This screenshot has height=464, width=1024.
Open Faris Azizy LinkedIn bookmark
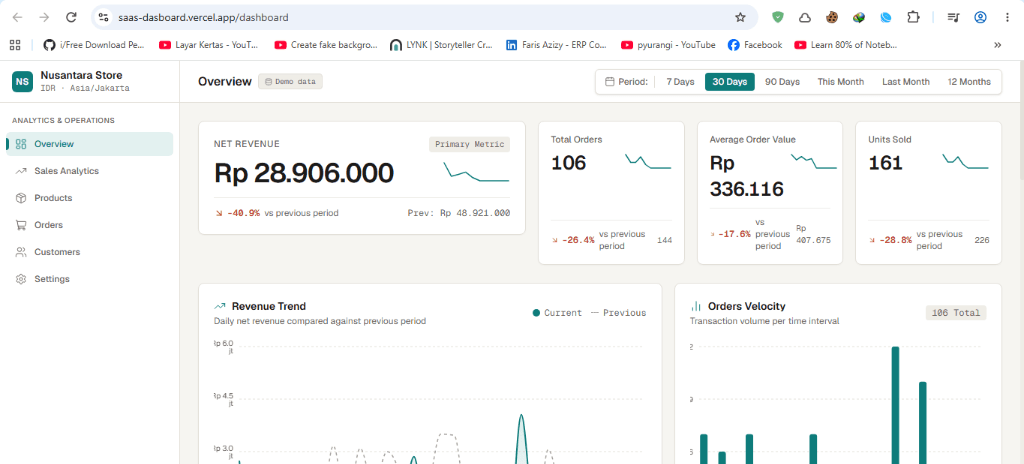pos(556,45)
